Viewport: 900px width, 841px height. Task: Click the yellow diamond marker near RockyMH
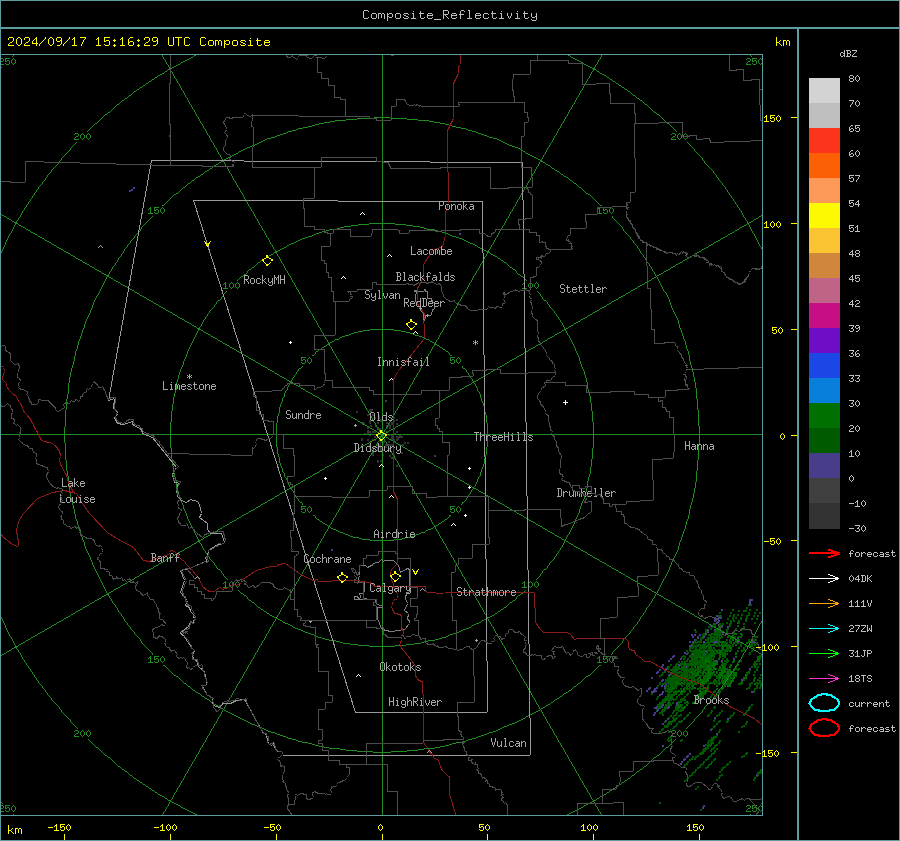[267, 261]
